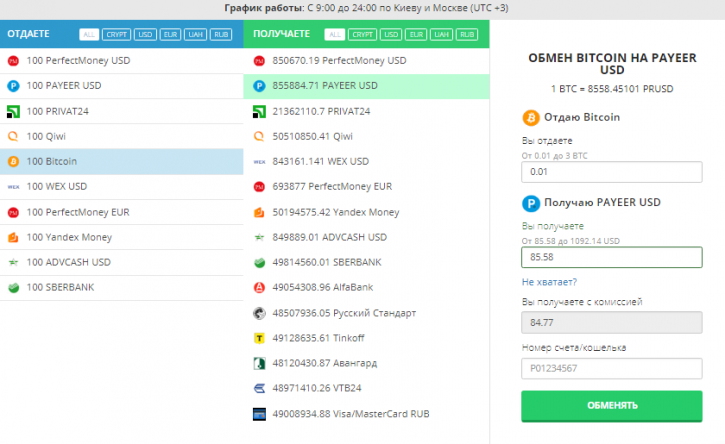Click the PAYEER icon in ОТДАЕТЕ list
This screenshot has width=725, height=444.
point(13,86)
